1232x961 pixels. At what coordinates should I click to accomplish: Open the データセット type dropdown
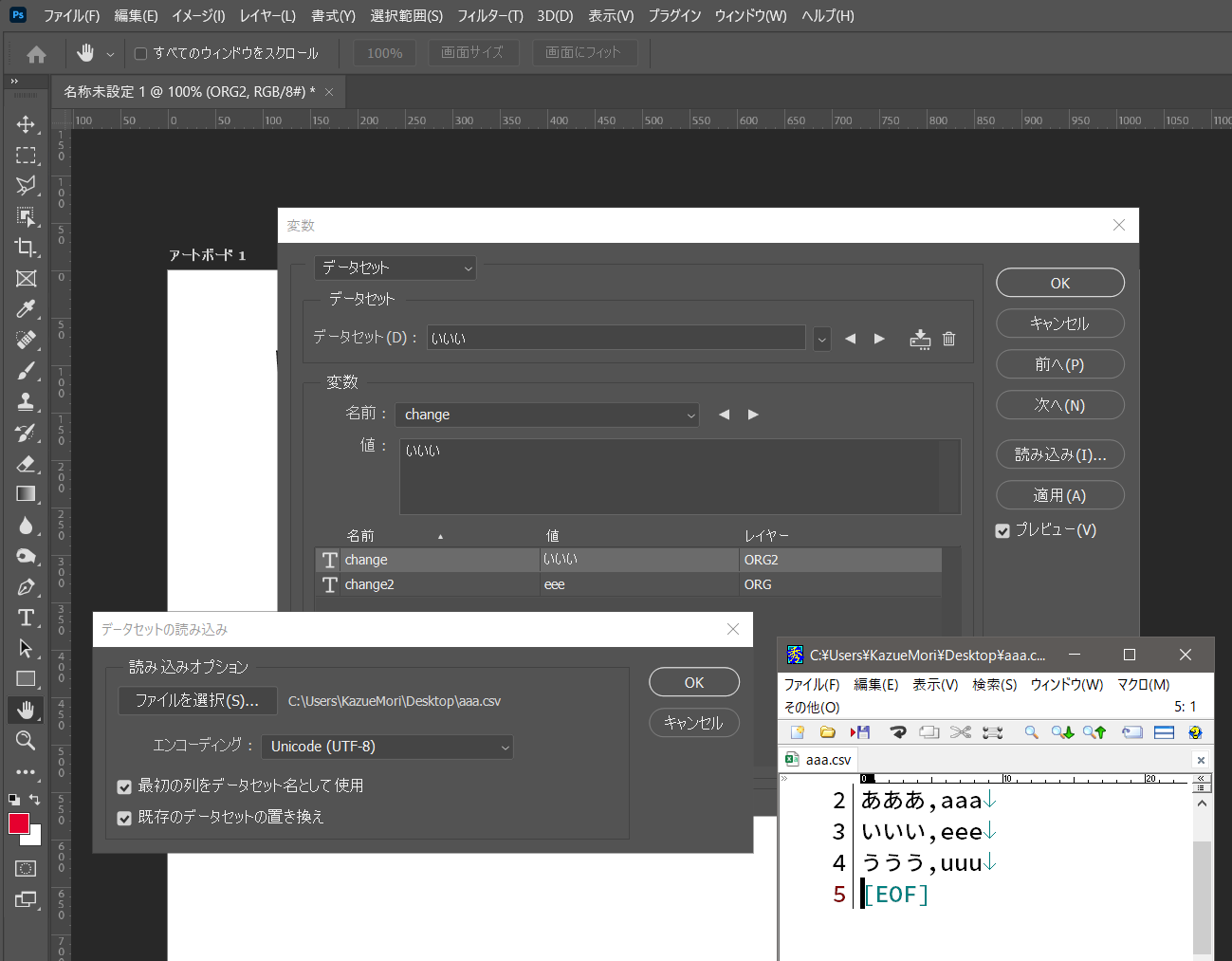[395, 268]
